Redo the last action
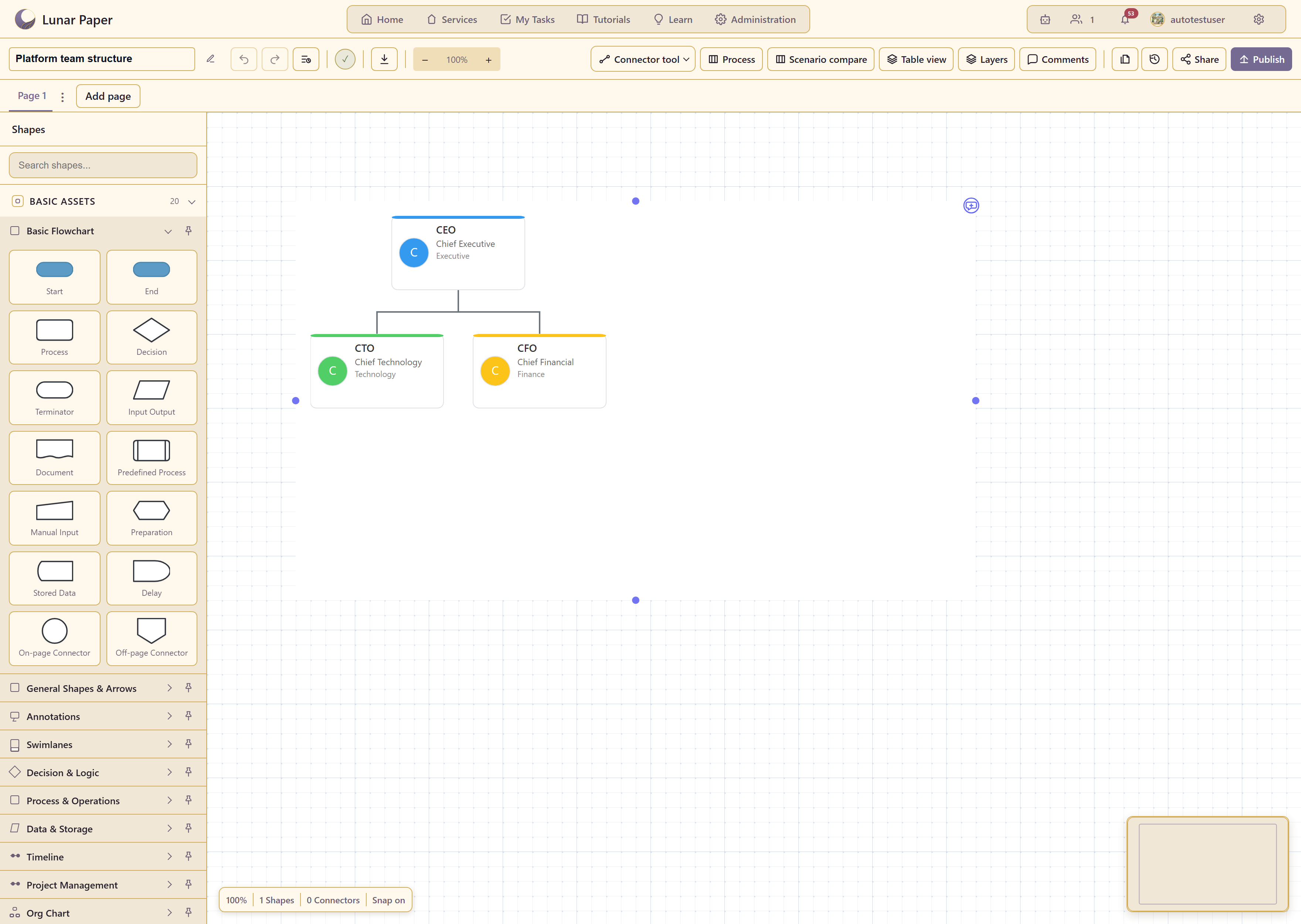 pyautogui.click(x=275, y=59)
